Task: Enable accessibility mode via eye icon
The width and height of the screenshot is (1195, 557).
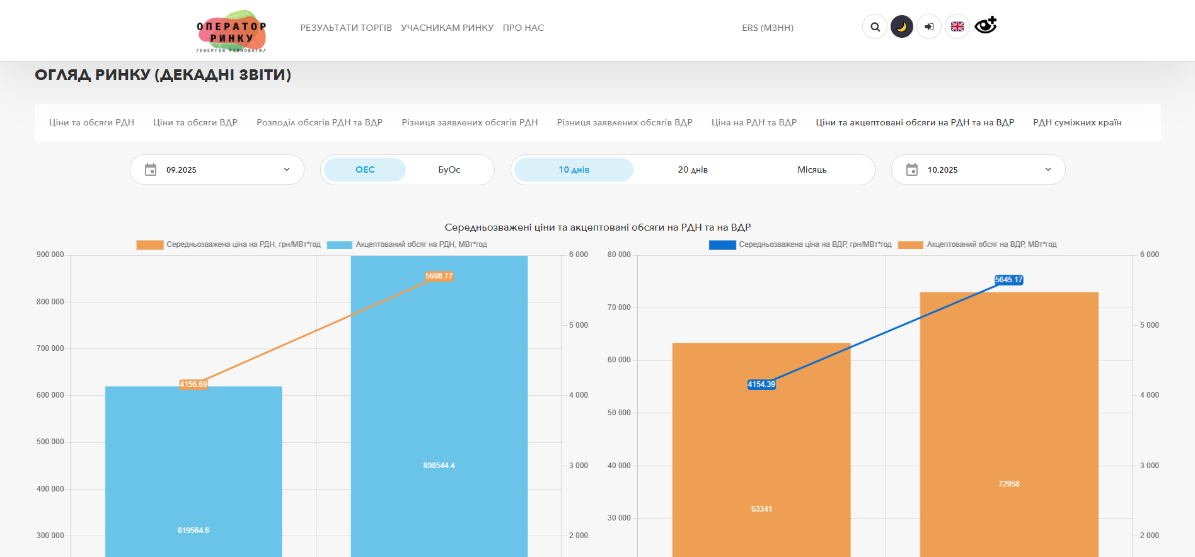Action: coord(986,26)
